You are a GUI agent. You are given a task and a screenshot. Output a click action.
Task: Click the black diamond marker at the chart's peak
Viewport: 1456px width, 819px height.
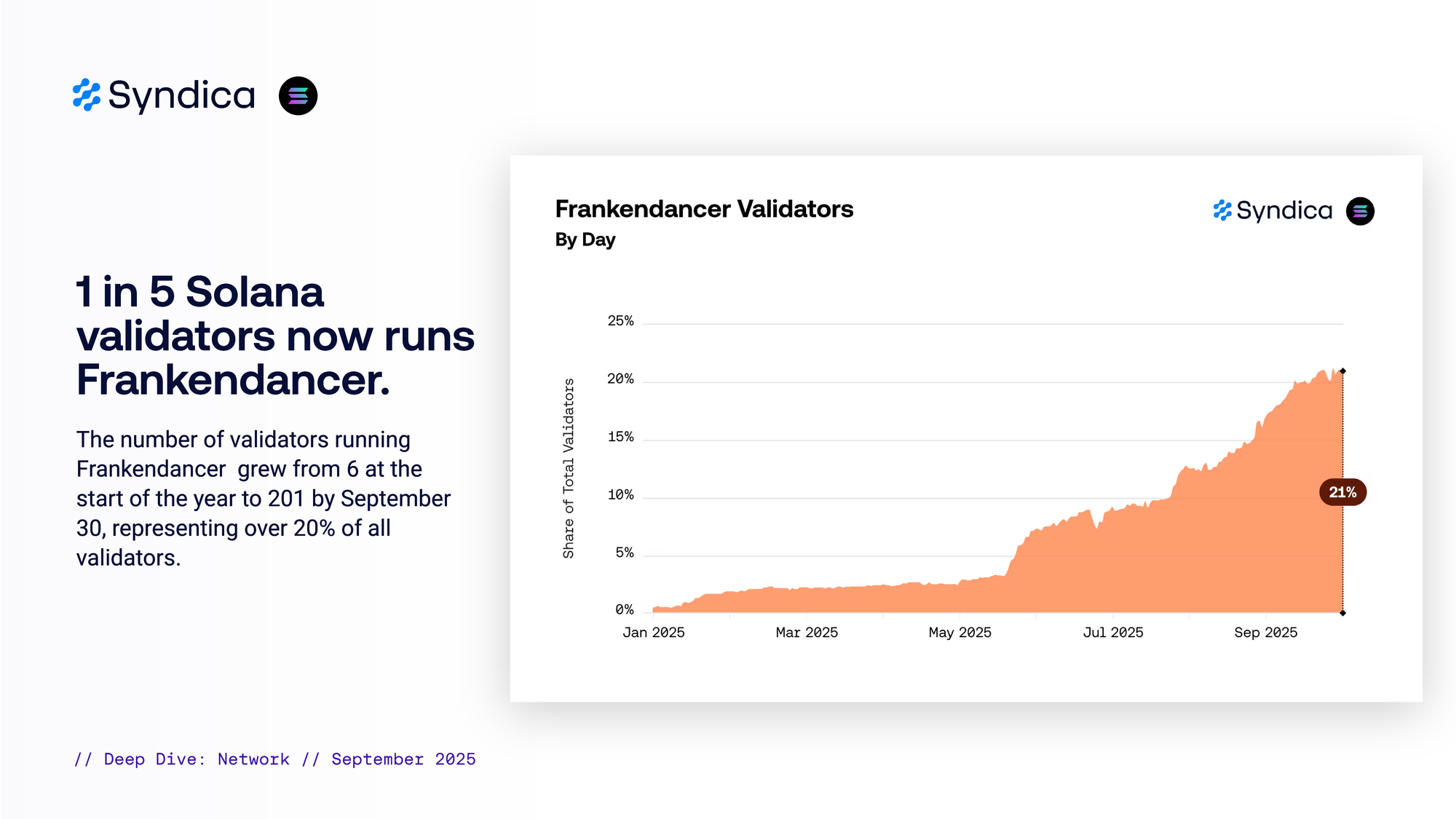pos(1343,371)
